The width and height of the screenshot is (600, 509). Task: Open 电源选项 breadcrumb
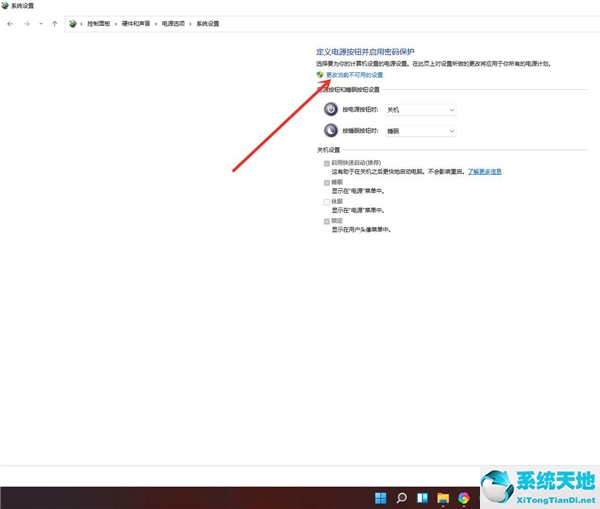(x=173, y=24)
